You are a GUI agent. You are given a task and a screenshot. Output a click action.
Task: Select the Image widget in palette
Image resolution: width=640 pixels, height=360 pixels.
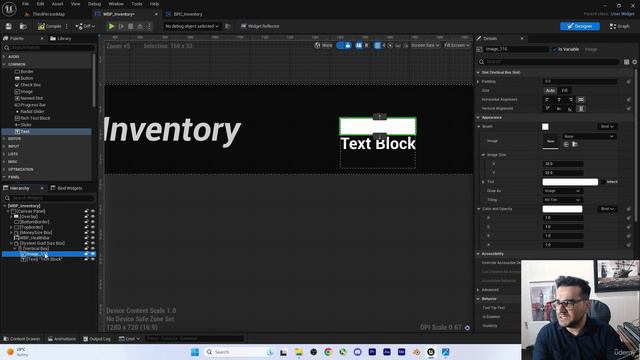coord(24,91)
